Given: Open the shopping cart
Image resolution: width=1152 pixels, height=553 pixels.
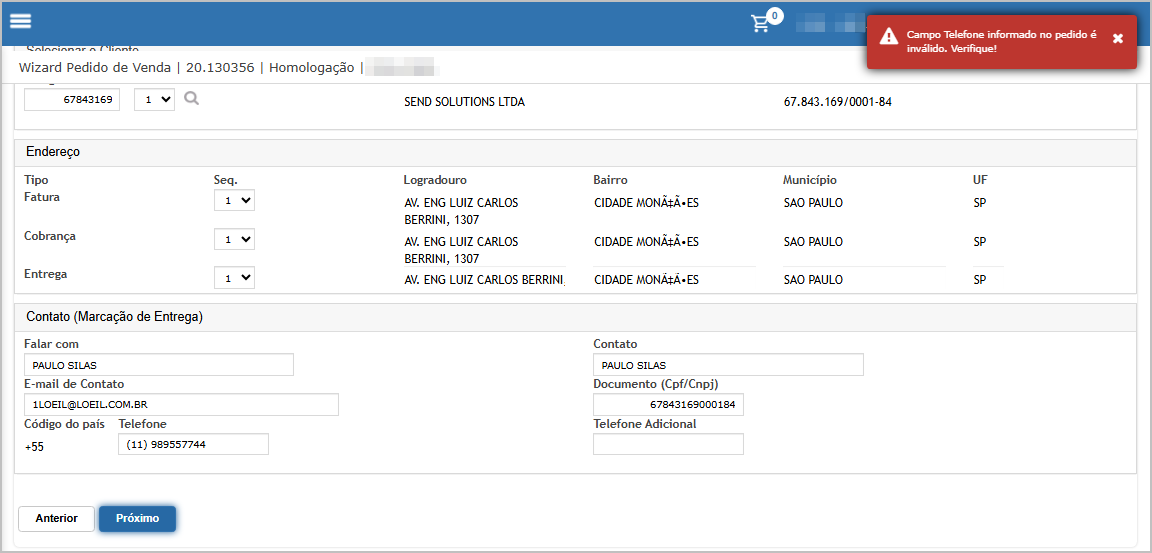Looking at the screenshot, I should [x=762, y=23].
